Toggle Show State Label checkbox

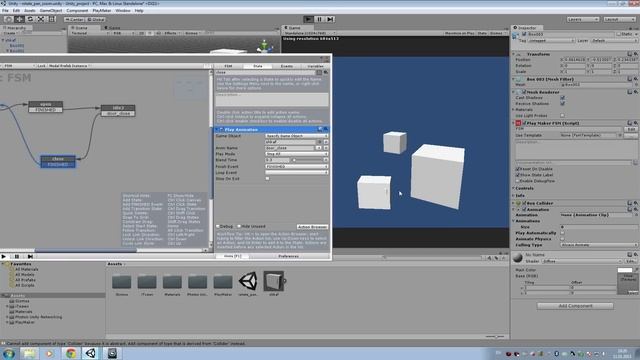click(518, 175)
